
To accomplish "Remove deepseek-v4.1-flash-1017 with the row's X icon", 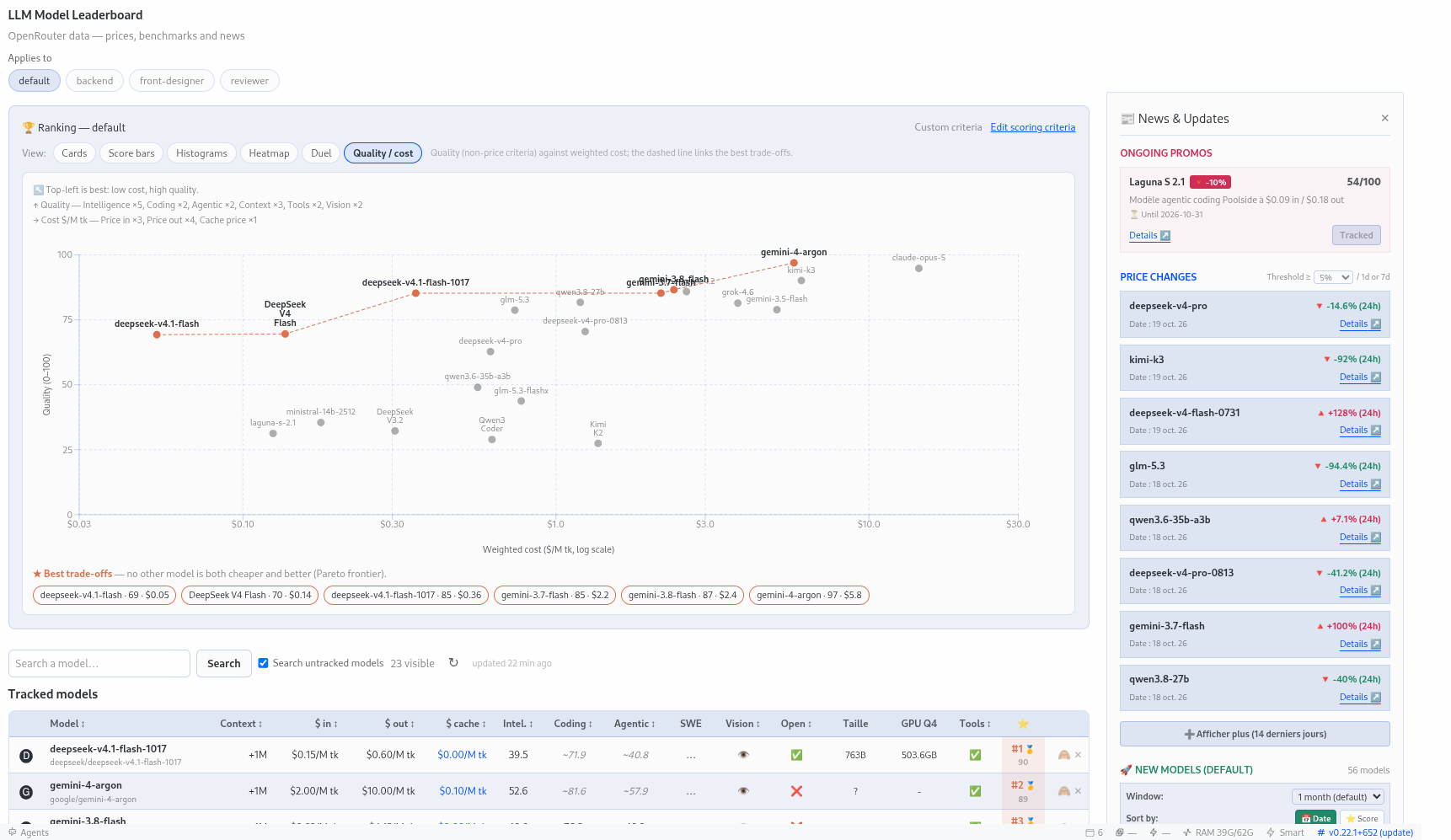I will point(1078,755).
